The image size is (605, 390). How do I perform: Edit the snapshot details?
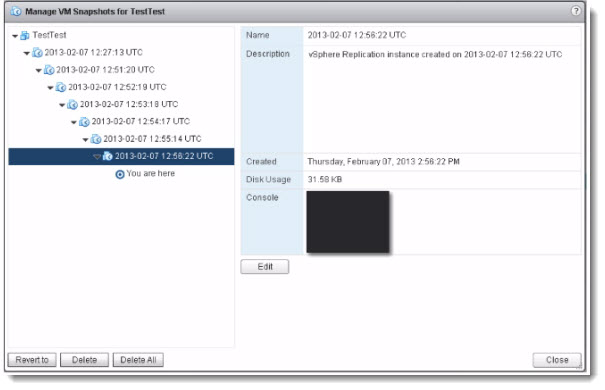pos(265,267)
